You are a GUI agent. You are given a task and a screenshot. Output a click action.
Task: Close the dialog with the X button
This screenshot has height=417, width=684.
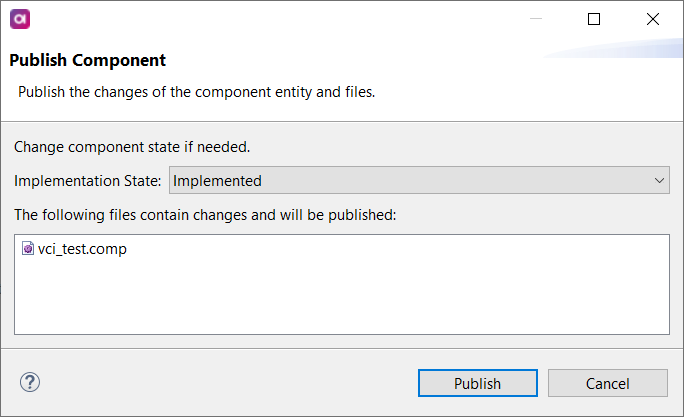click(x=653, y=19)
